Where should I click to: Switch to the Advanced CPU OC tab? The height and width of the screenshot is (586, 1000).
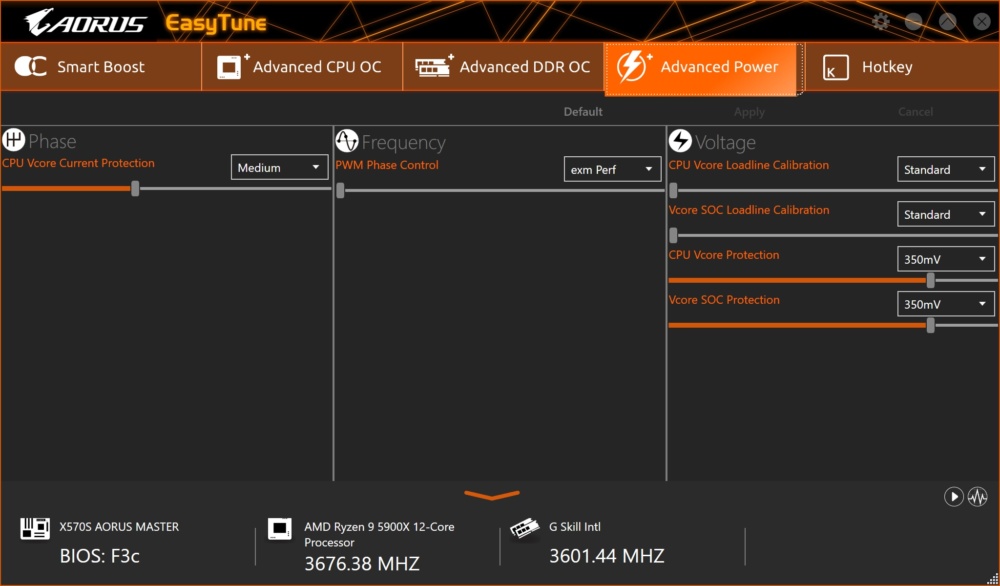(302, 67)
